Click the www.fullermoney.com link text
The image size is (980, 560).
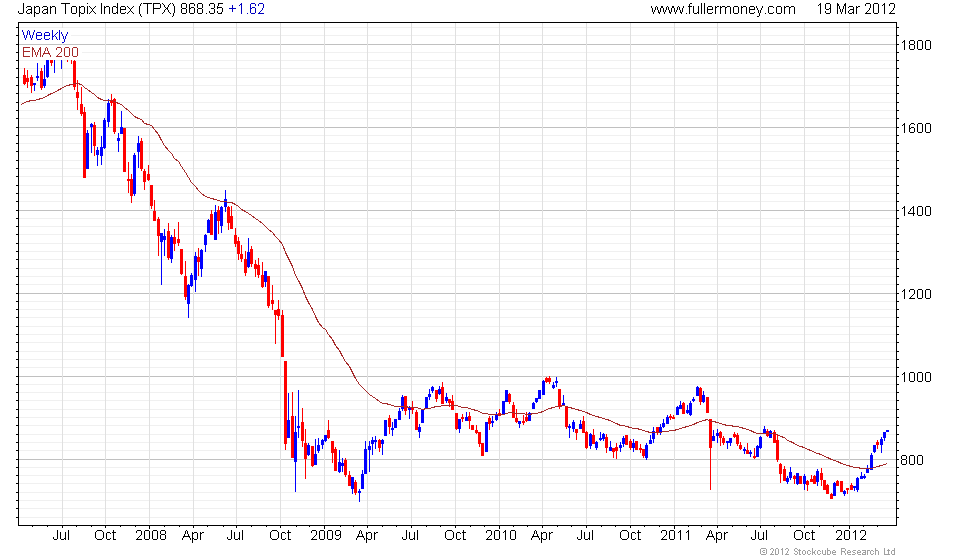pos(723,9)
